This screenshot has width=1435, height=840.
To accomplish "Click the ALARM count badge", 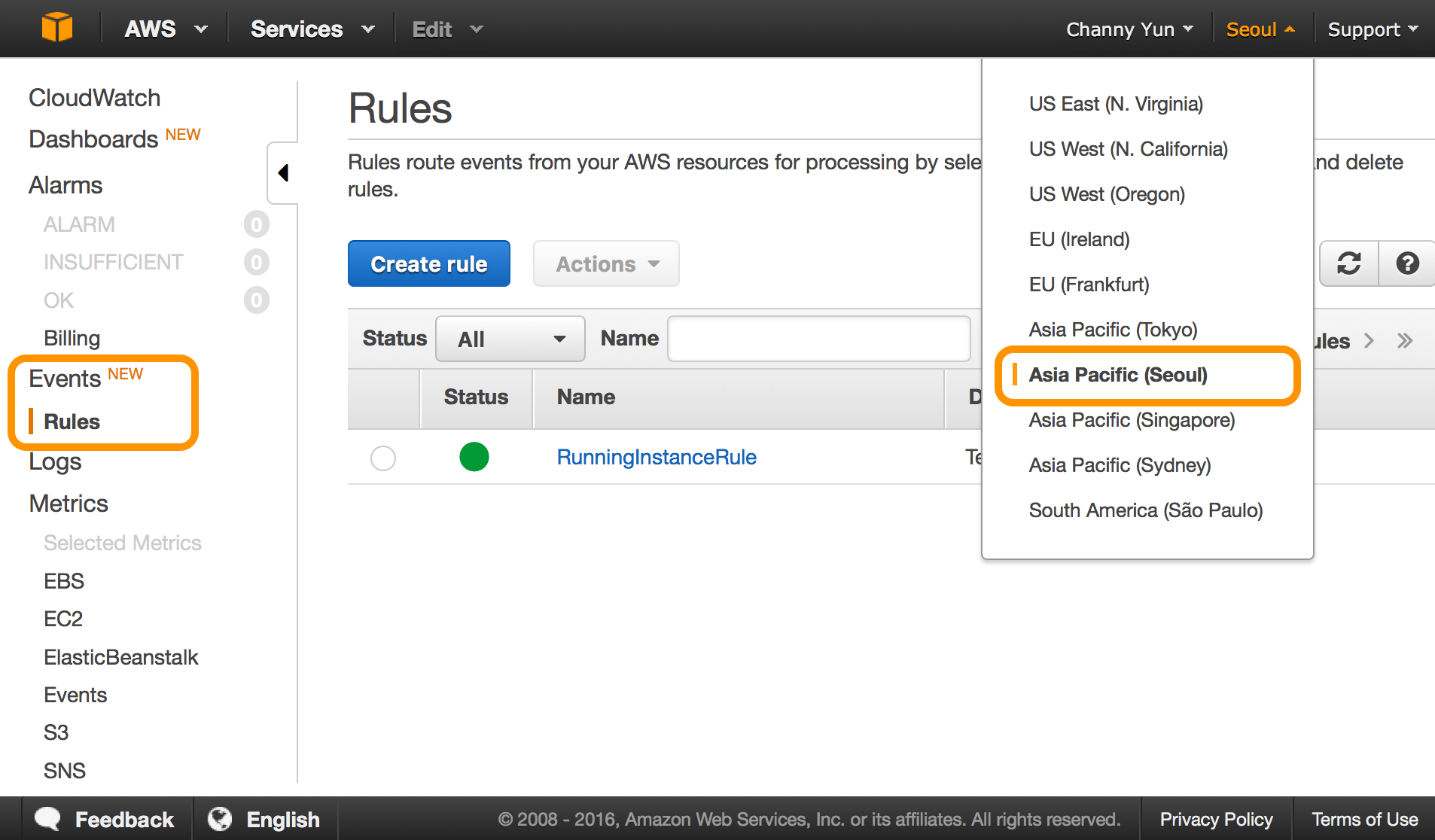I will tap(257, 224).
